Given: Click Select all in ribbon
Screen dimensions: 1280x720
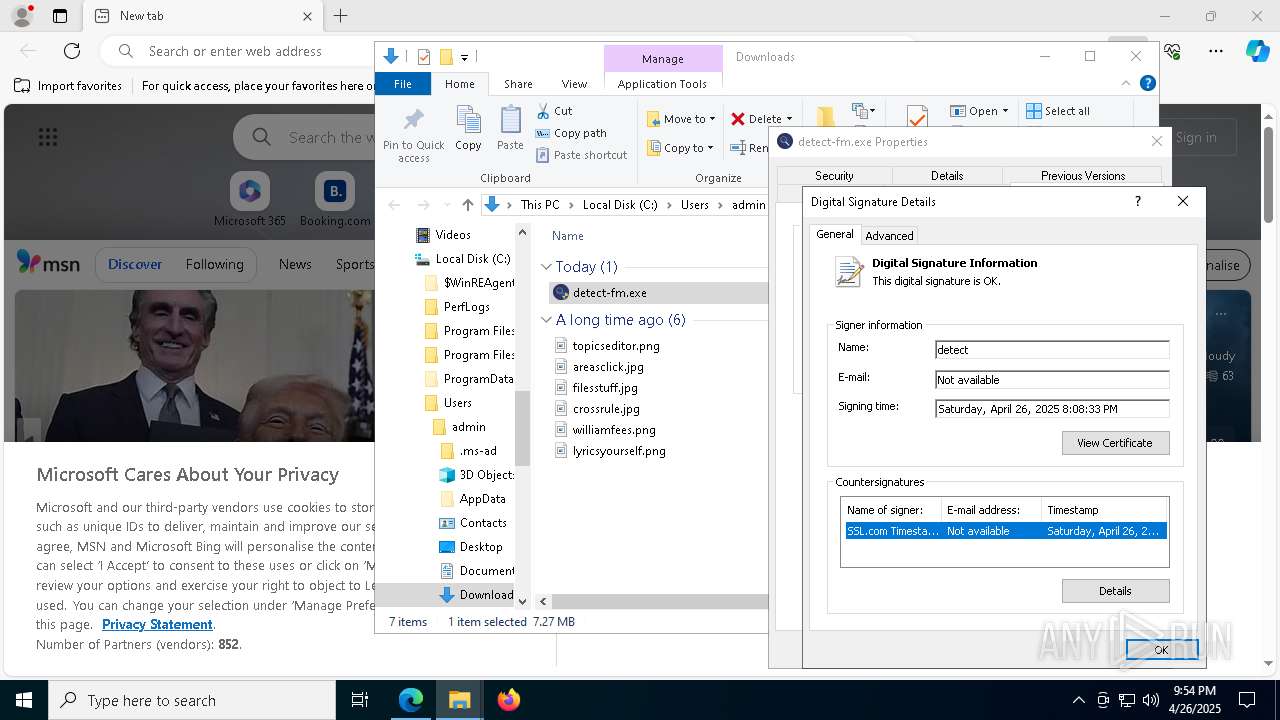Looking at the screenshot, I should point(1058,111).
